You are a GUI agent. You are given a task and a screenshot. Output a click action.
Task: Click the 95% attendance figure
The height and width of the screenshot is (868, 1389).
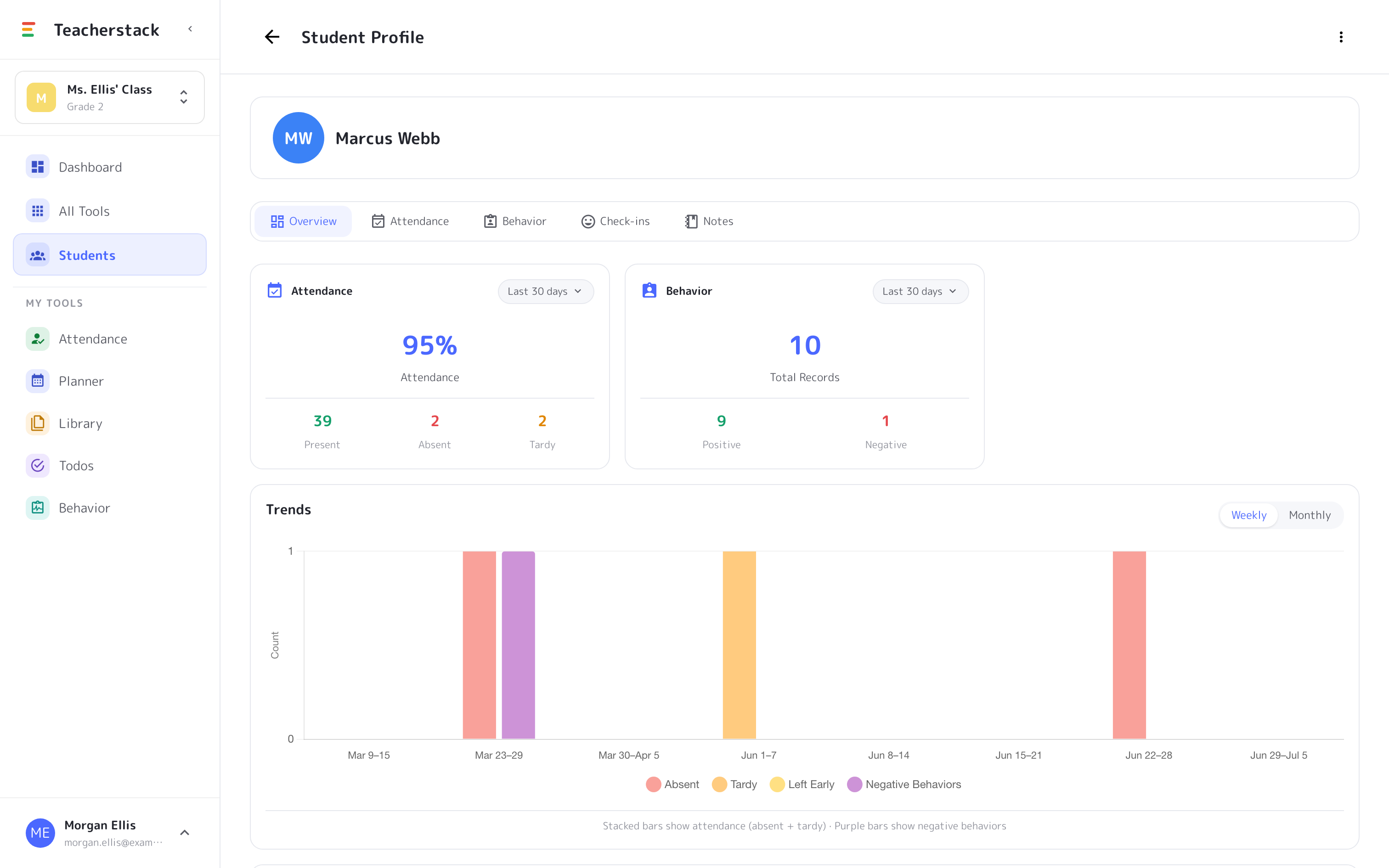(430, 345)
